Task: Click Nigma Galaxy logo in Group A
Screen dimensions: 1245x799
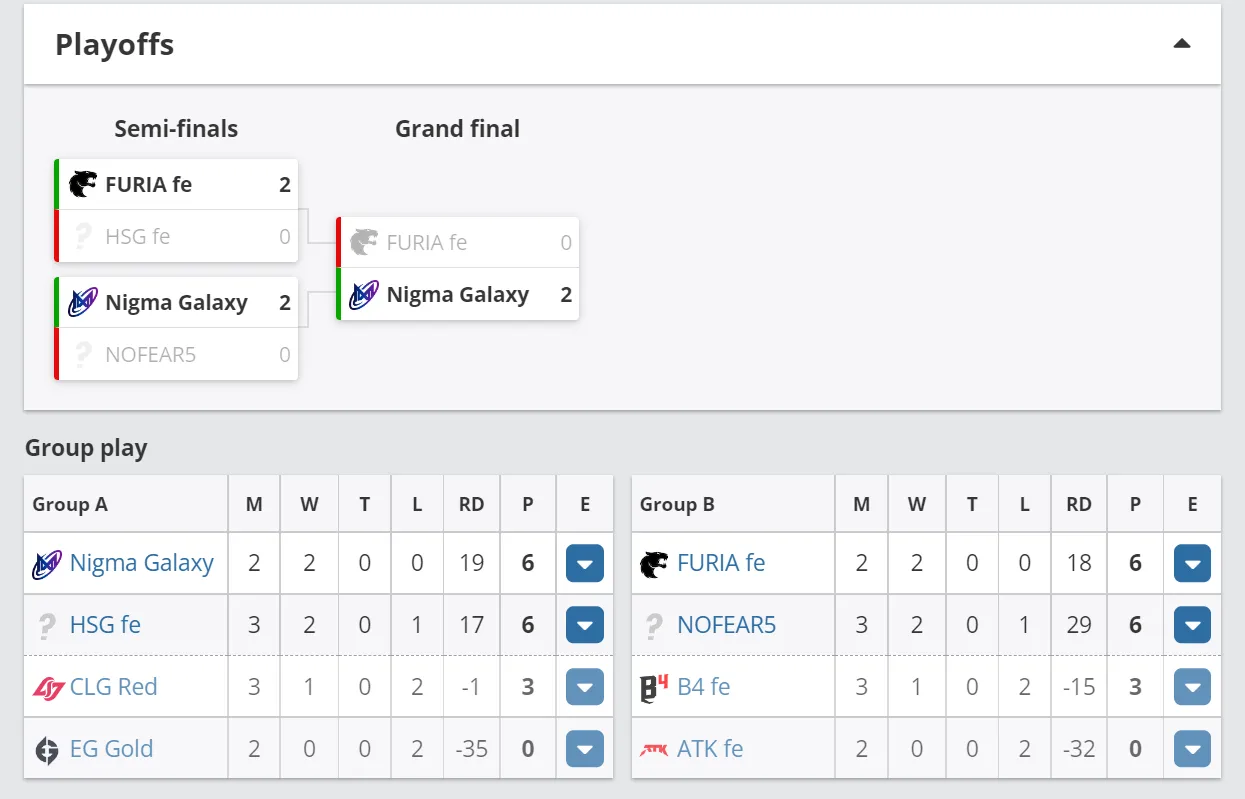Action: coord(47,564)
